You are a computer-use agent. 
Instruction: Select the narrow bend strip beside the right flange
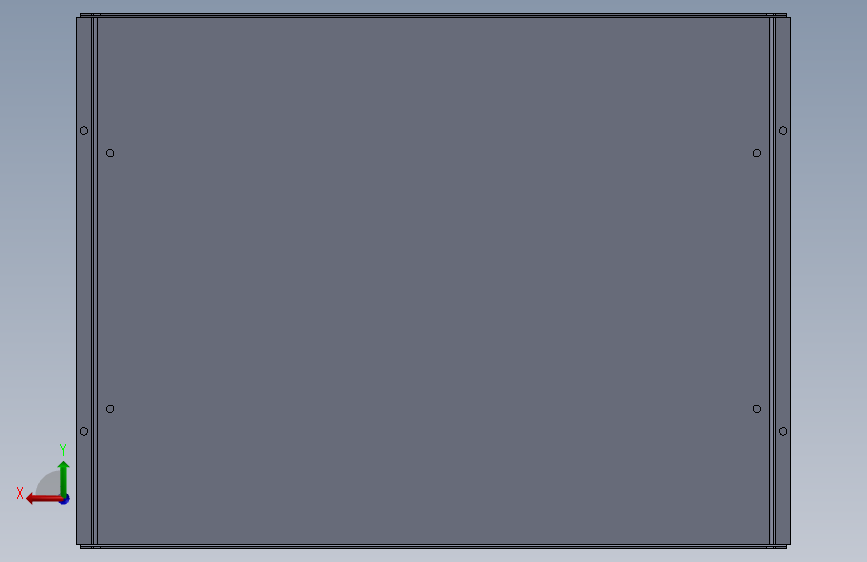(x=772, y=281)
